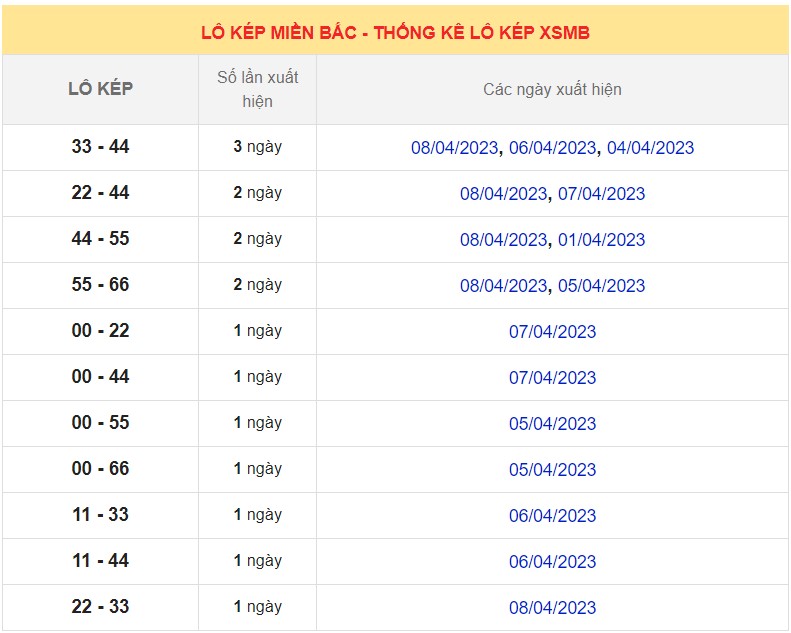
Task: Click the Các ngày xuất hiện column header
Action: [x=552, y=89]
